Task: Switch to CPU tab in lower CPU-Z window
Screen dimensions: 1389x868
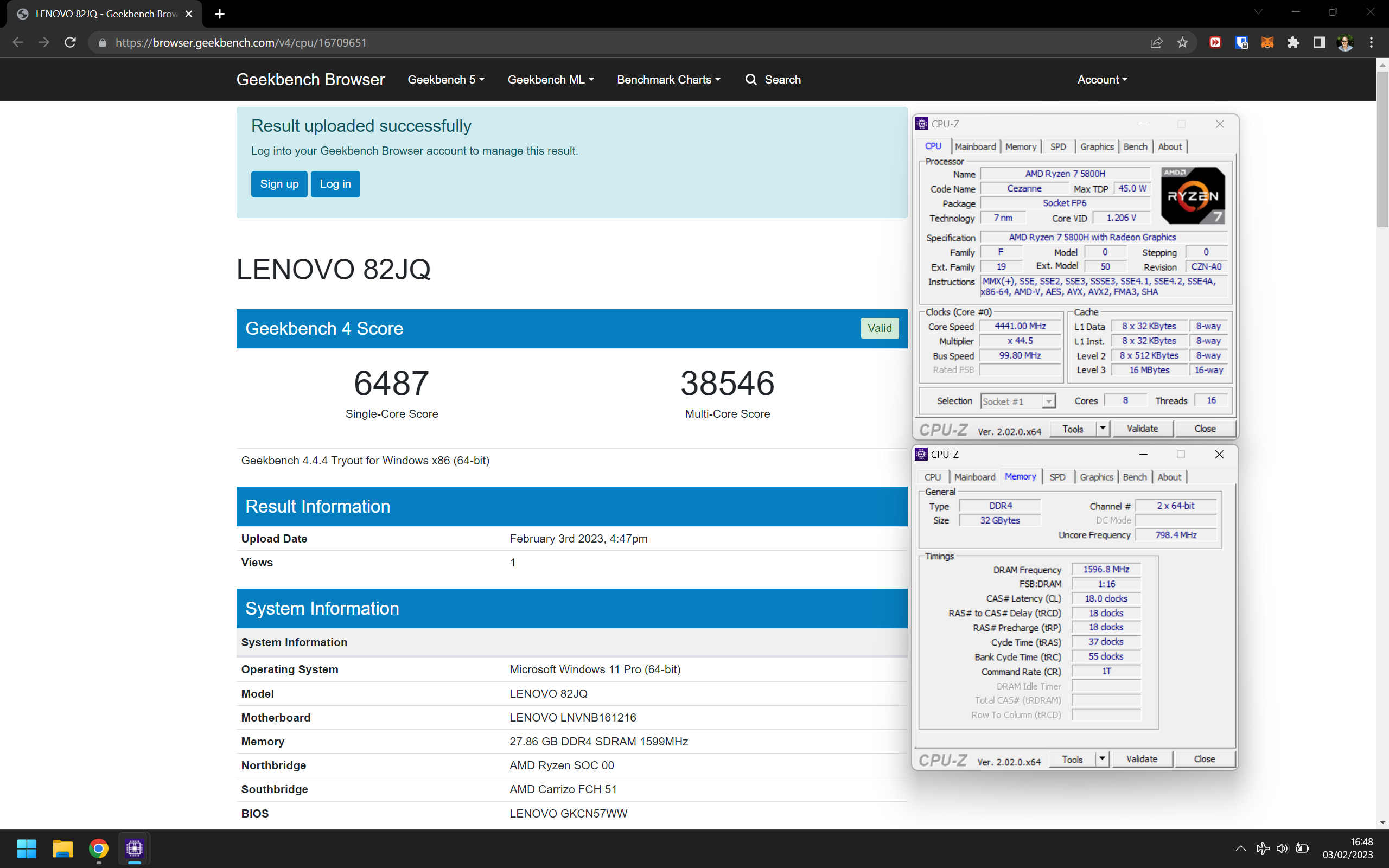Action: [x=932, y=477]
